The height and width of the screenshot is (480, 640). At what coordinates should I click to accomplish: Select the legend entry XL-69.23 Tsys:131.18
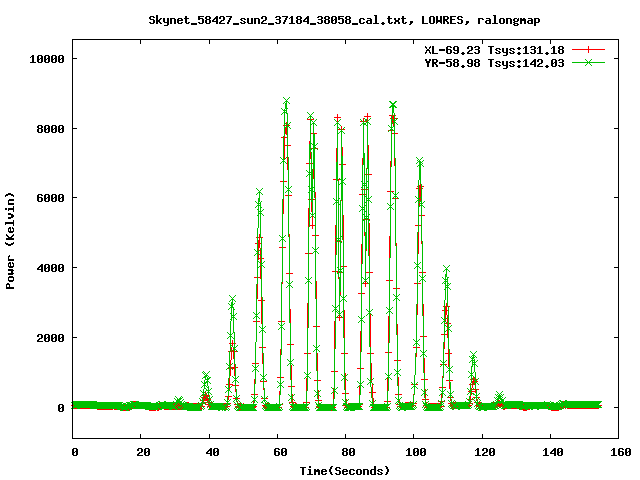click(x=494, y=50)
